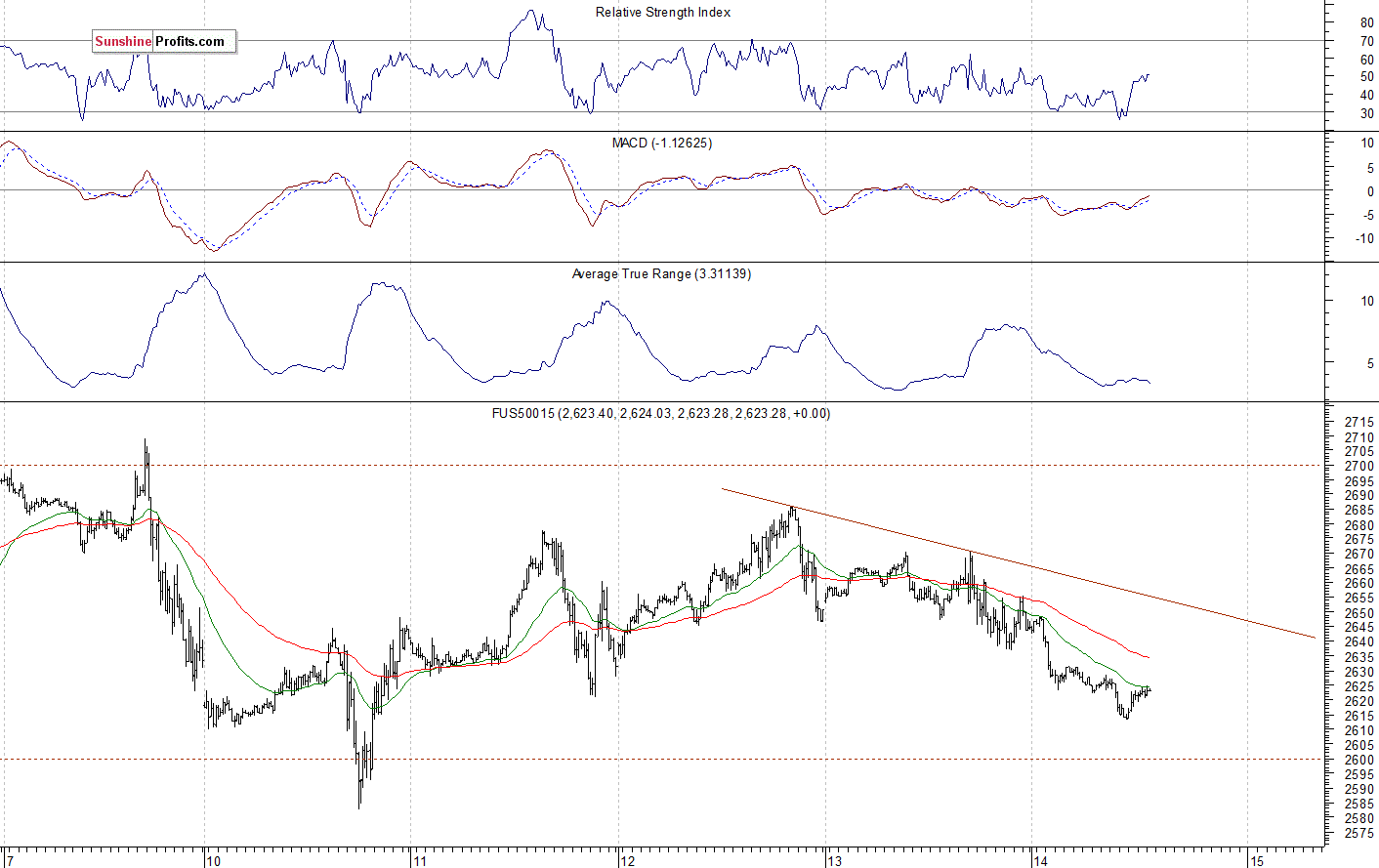Click the RSI 30 level axis label
This screenshot has width=1379, height=868.
coord(1367,114)
